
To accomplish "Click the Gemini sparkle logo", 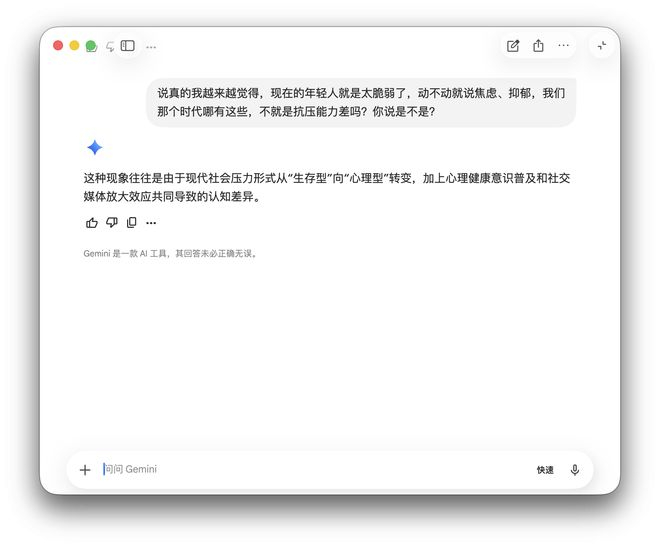I will 95,148.
